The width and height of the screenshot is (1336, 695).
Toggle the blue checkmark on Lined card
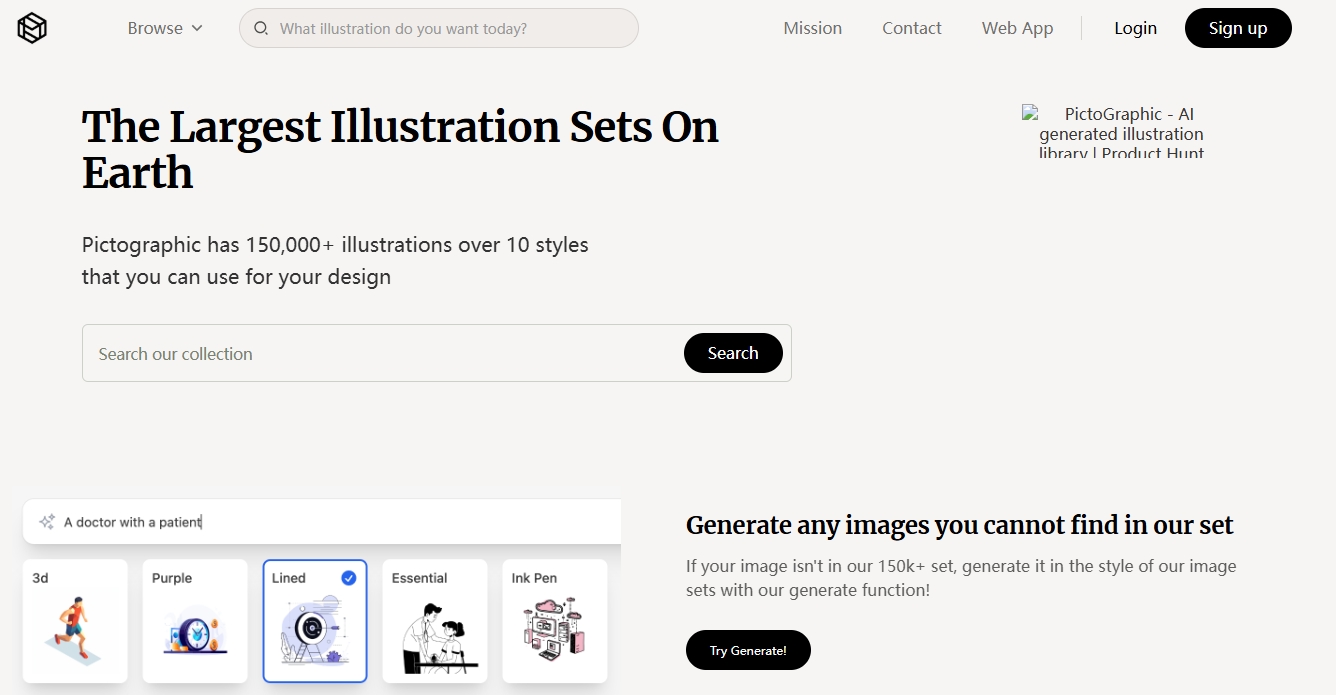pos(349,578)
